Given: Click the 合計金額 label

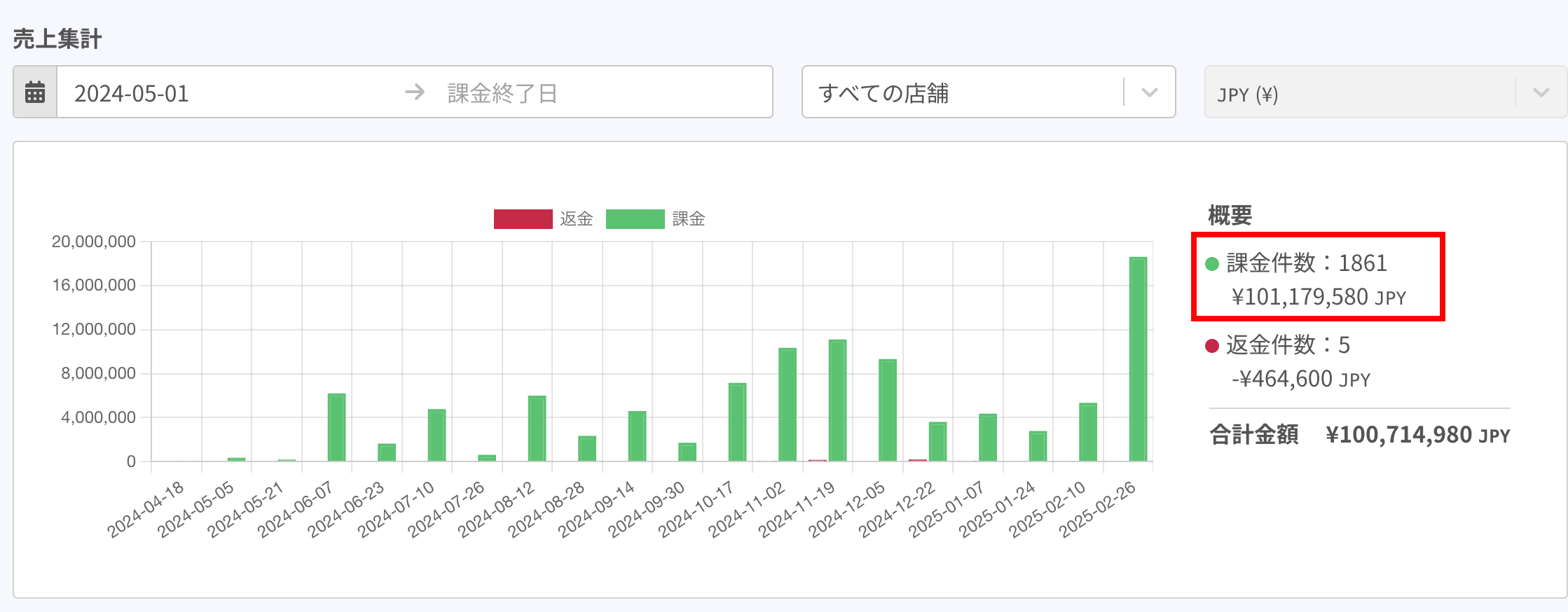Looking at the screenshot, I should [1254, 435].
